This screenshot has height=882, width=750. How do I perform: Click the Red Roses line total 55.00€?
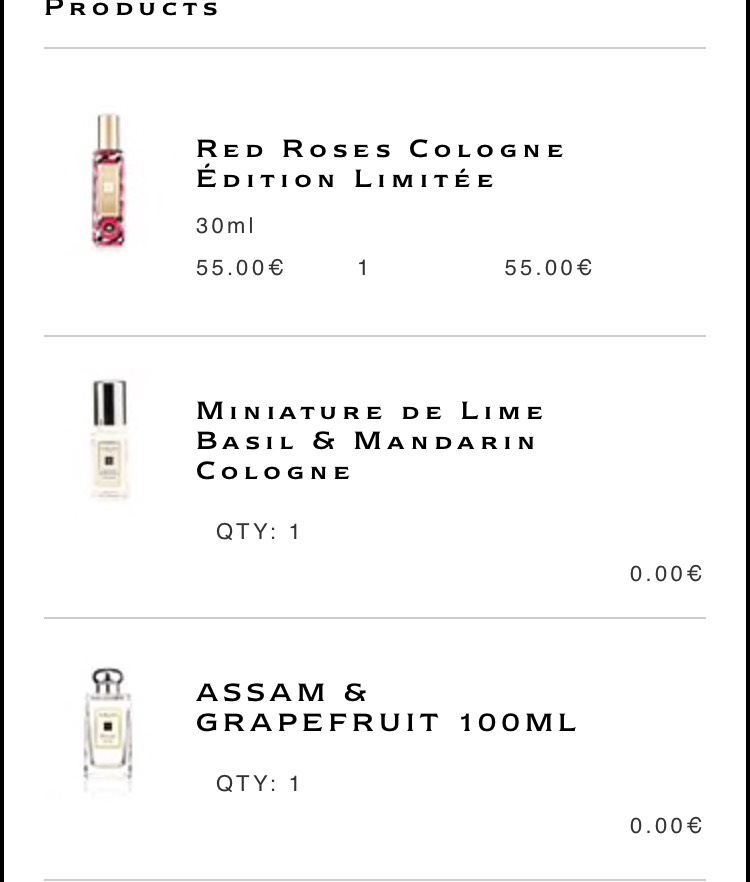[548, 268]
